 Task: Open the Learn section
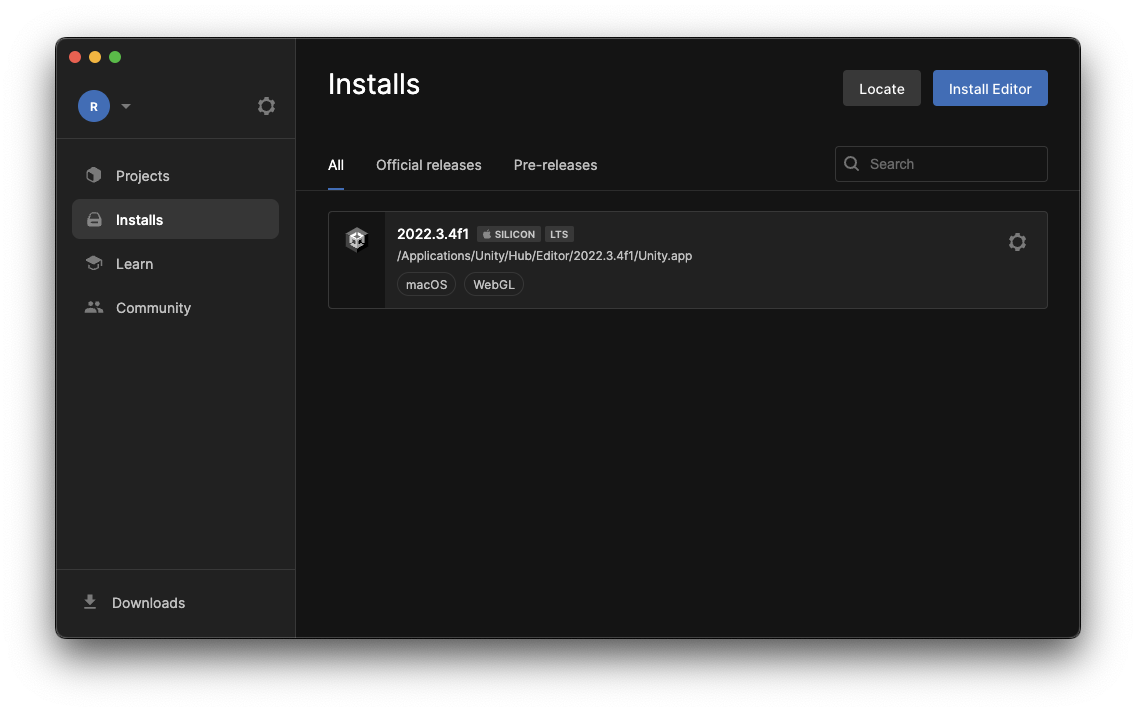click(175, 264)
